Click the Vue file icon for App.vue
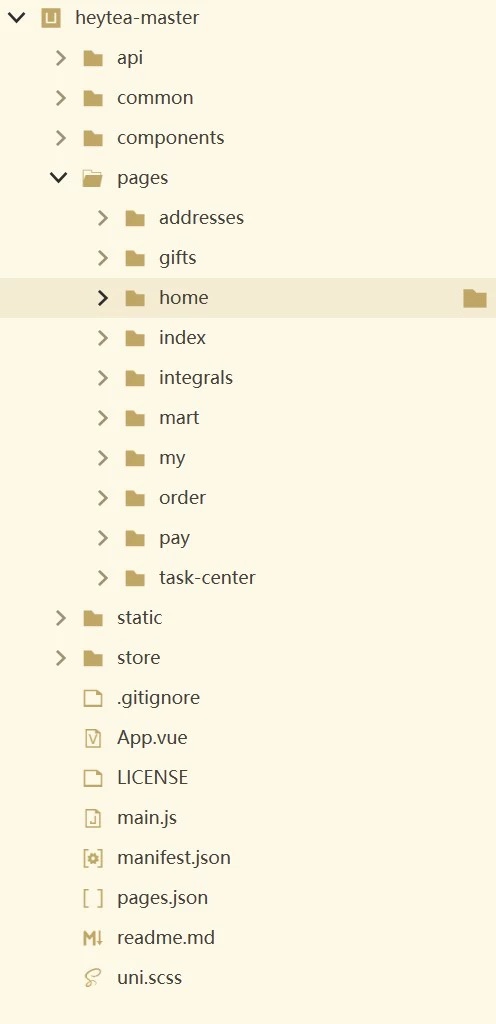Image resolution: width=496 pixels, height=1024 pixels. pyautogui.click(x=93, y=738)
